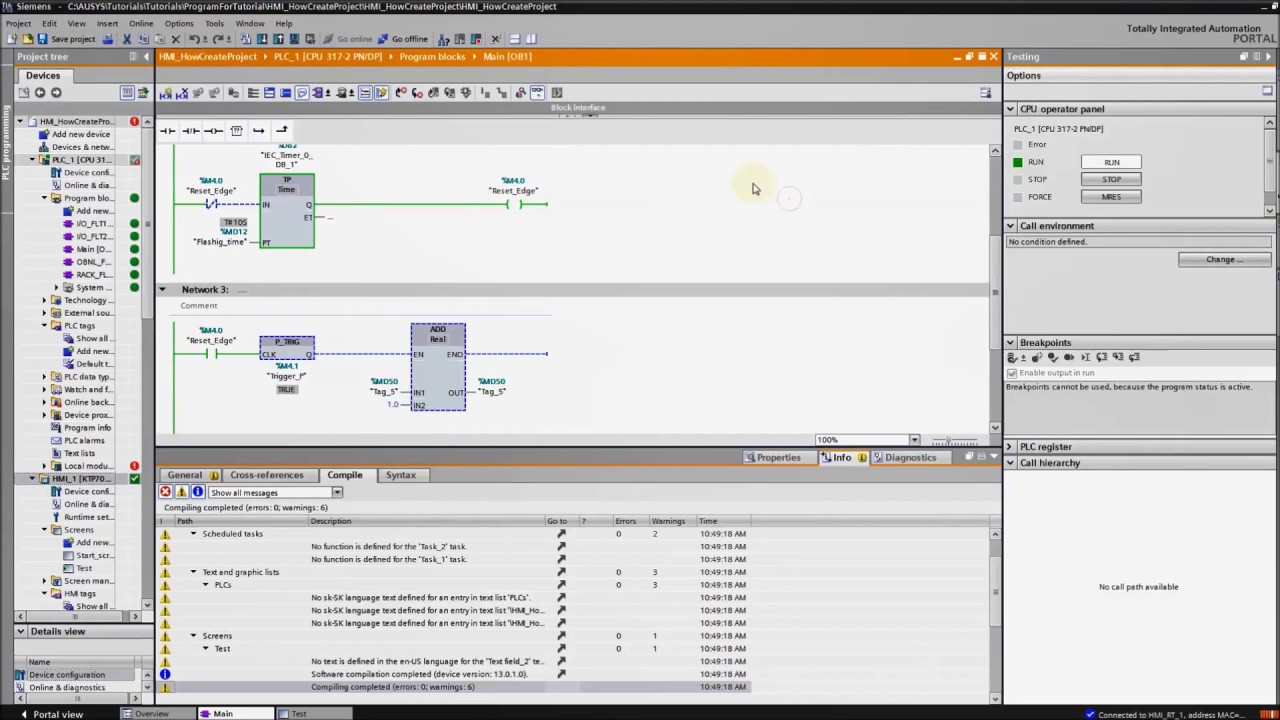Click the insert network icon
The height and width of the screenshot is (720, 1280).
(x=166, y=93)
